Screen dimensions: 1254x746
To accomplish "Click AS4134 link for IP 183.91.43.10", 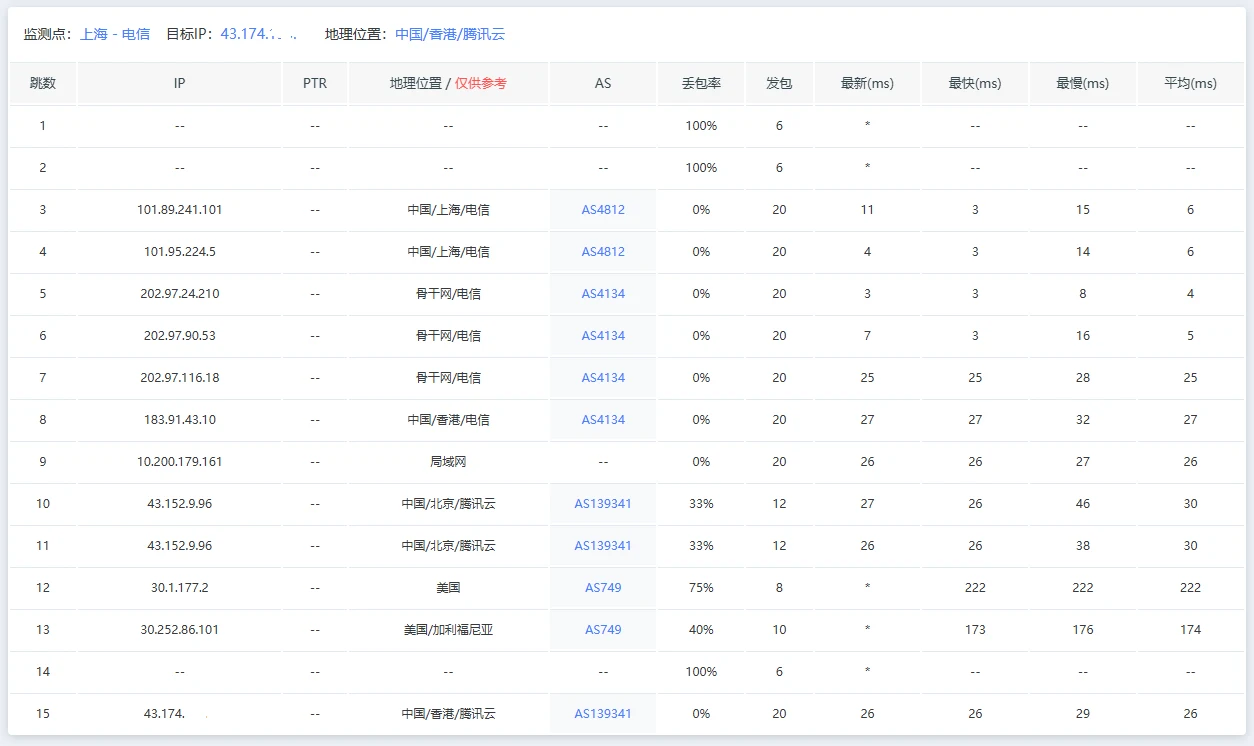I will (x=603, y=420).
